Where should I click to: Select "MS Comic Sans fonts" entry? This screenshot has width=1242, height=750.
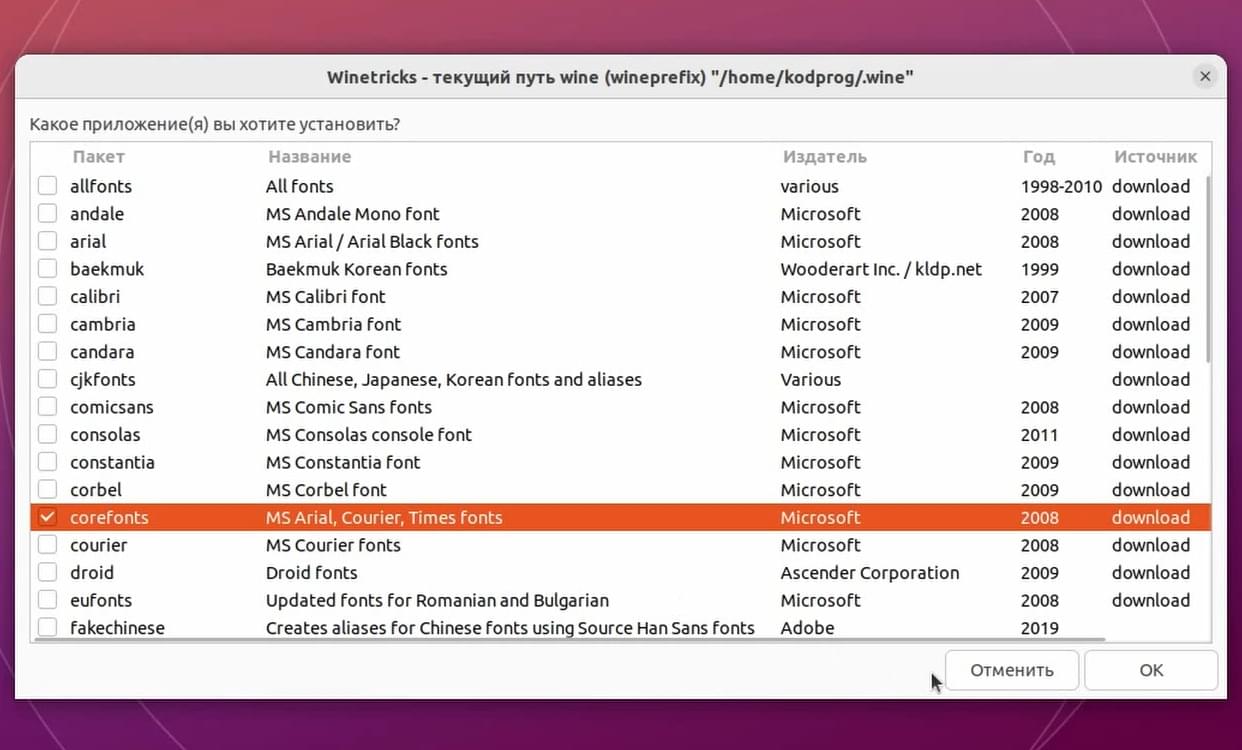point(349,407)
